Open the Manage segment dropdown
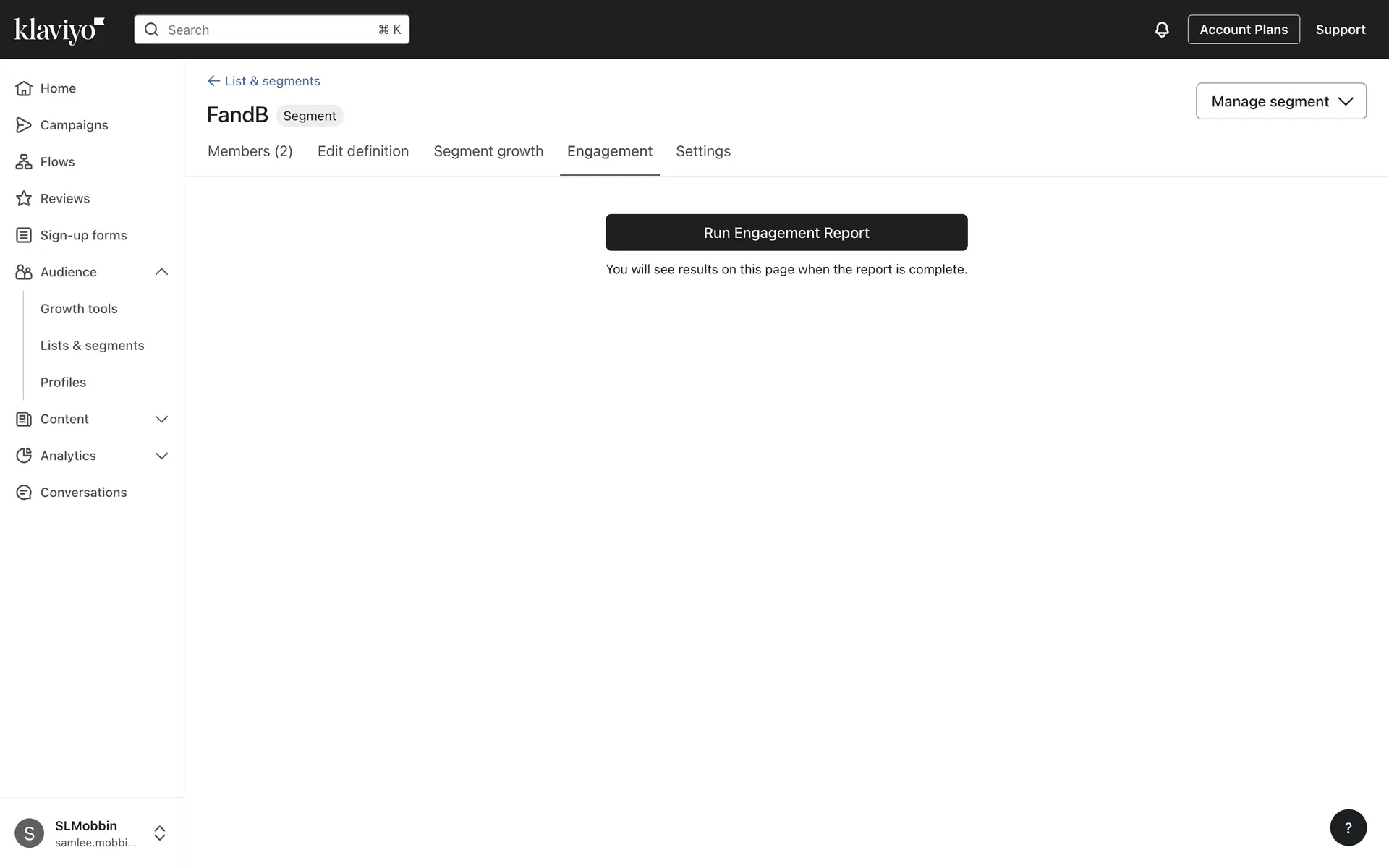Viewport: 1389px width, 868px height. point(1280,101)
